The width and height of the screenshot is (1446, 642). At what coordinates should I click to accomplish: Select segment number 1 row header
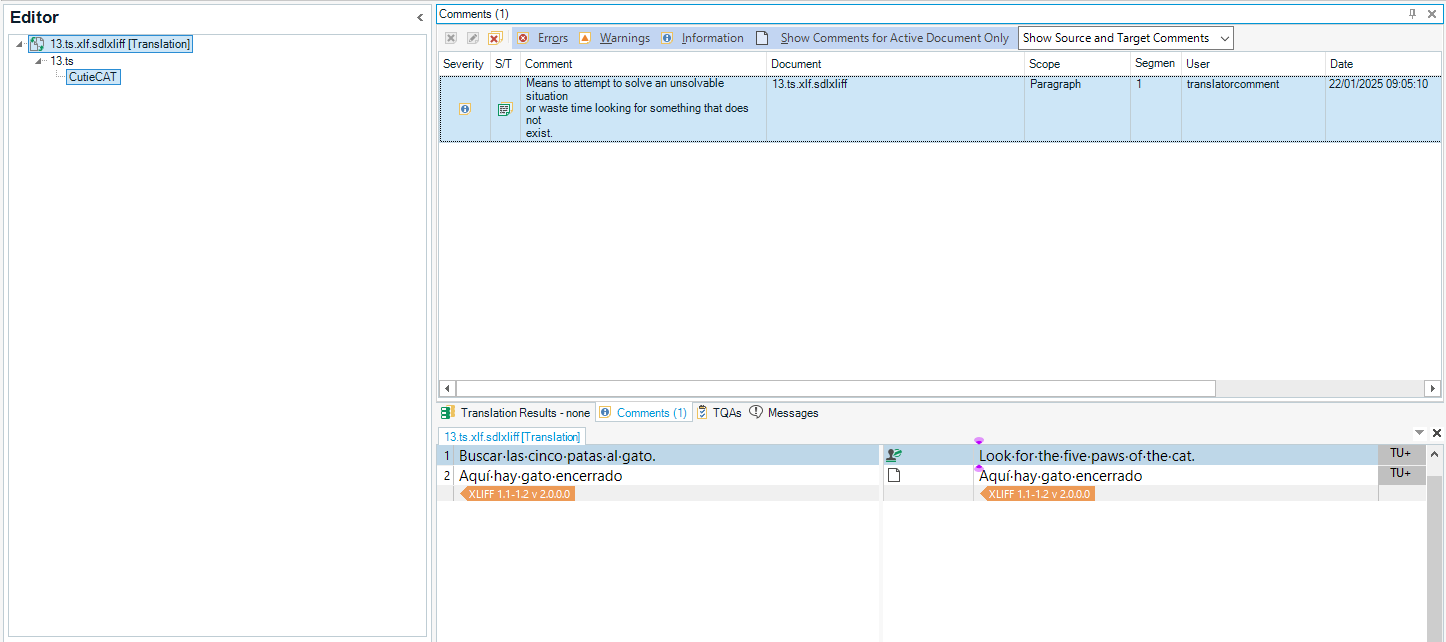(x=447, y=456)
